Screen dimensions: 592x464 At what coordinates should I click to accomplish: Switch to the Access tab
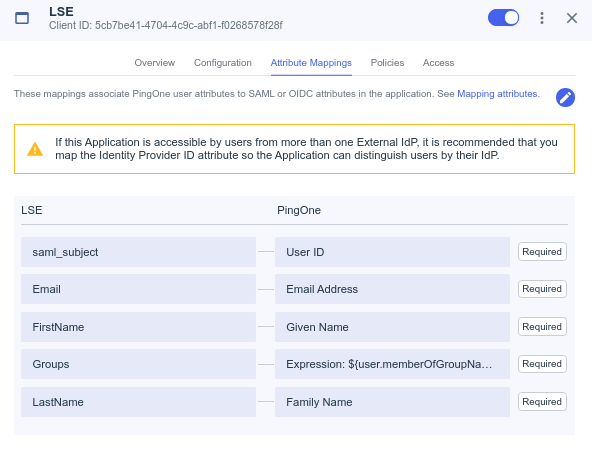click(438, 63)
